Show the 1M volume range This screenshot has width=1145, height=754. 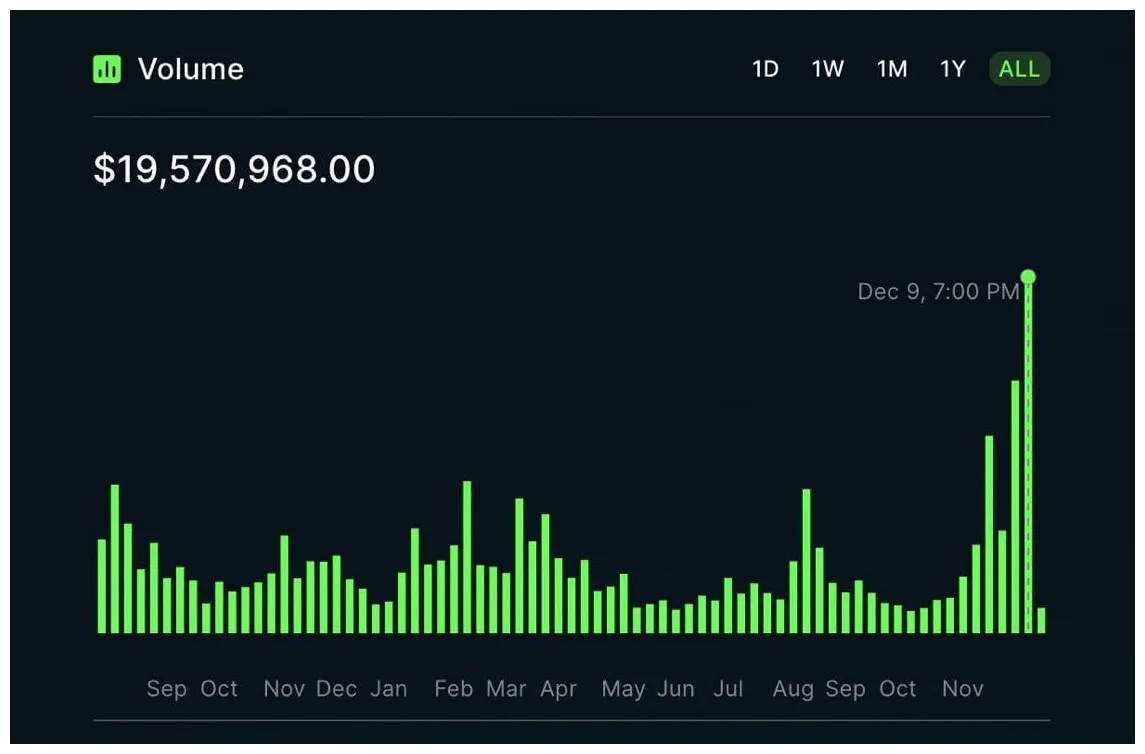pyautogui.click(x=891, y=69)
